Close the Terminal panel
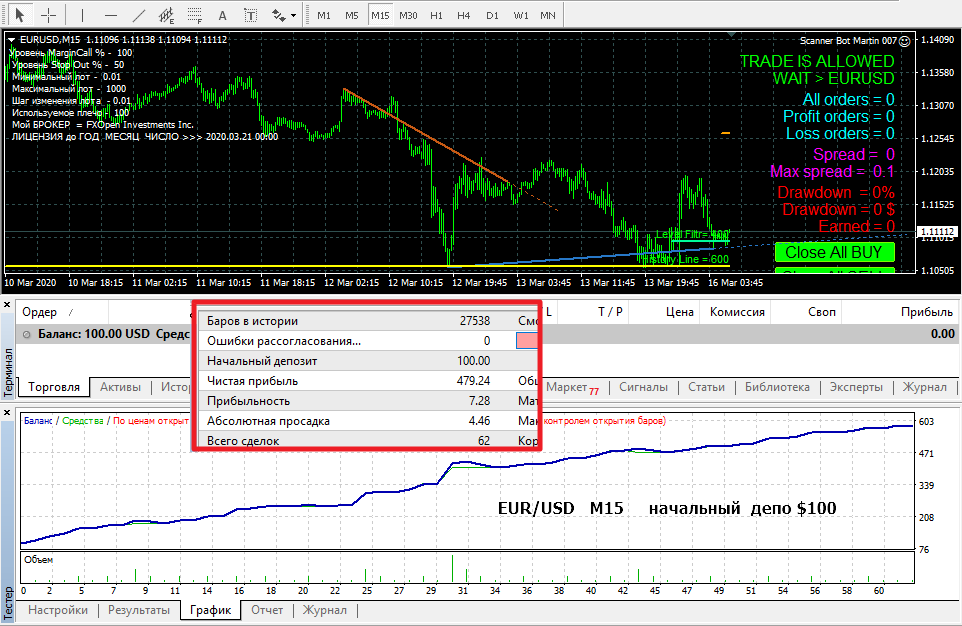The image size is (962, 626). 8,304
